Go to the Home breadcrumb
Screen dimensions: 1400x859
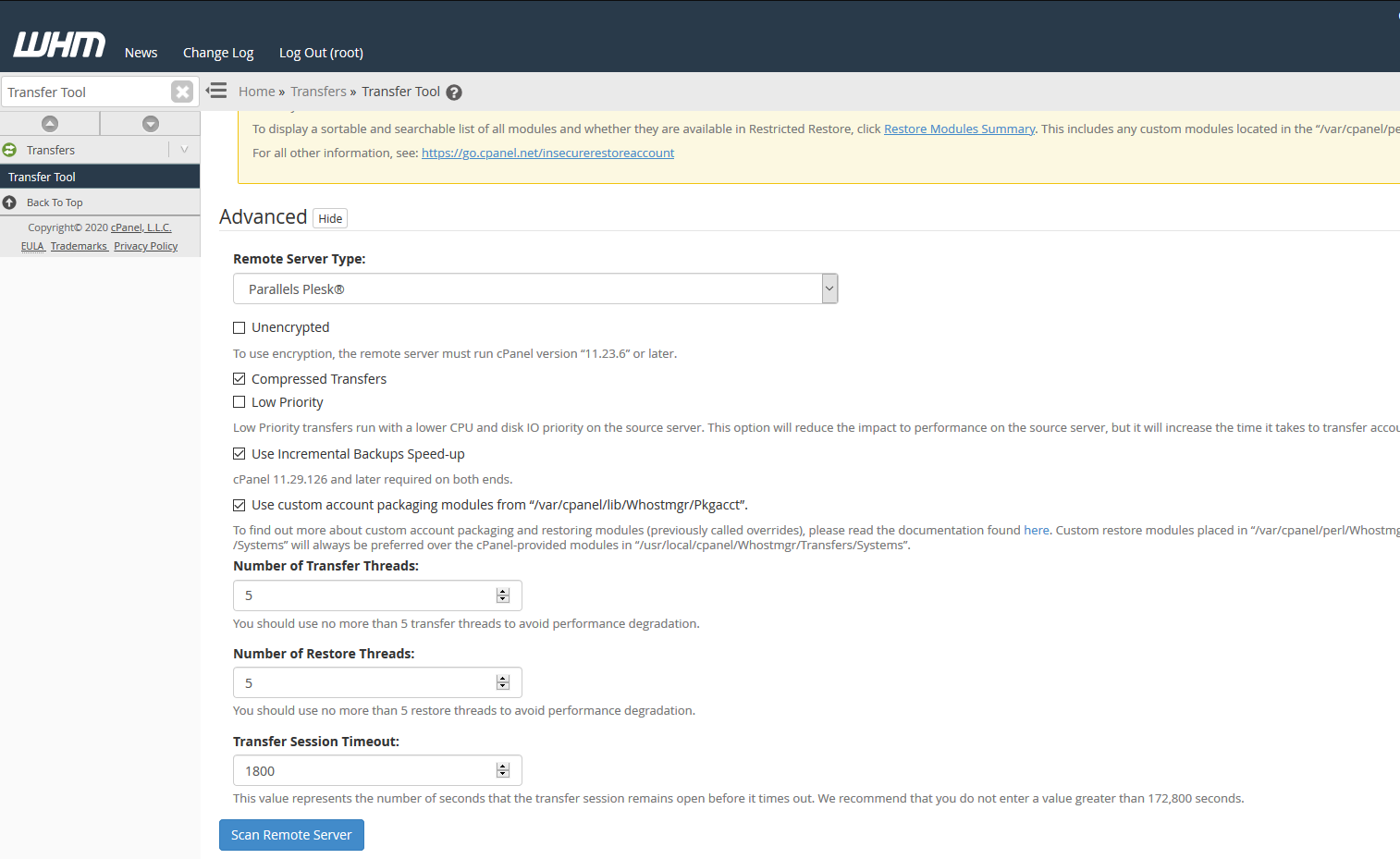click(x=257, y=92)
